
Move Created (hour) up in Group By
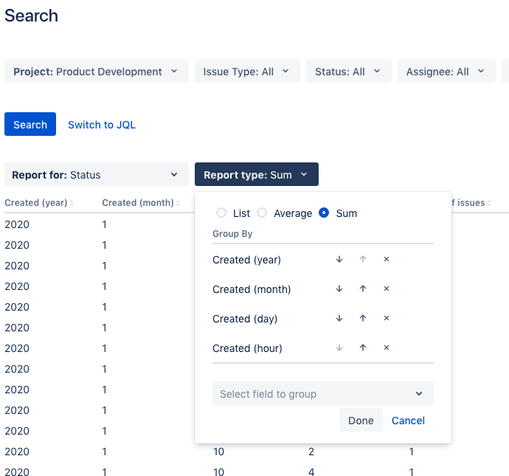click(x=363, y=348)
